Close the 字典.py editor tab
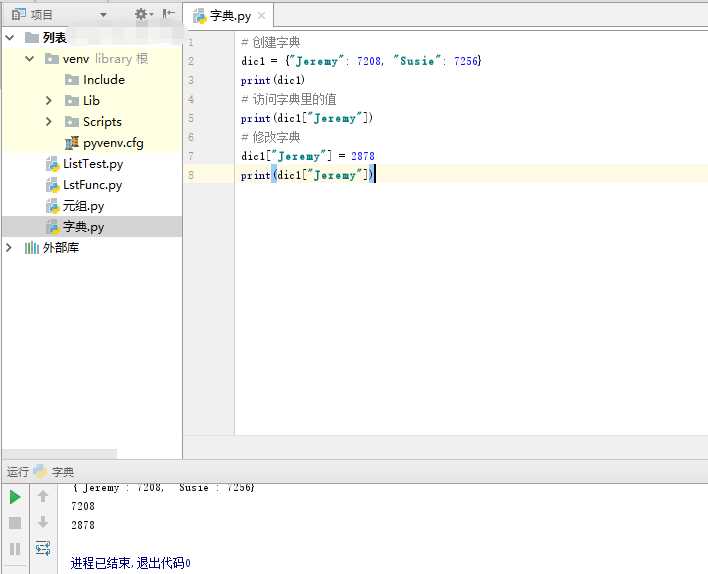 261,16
